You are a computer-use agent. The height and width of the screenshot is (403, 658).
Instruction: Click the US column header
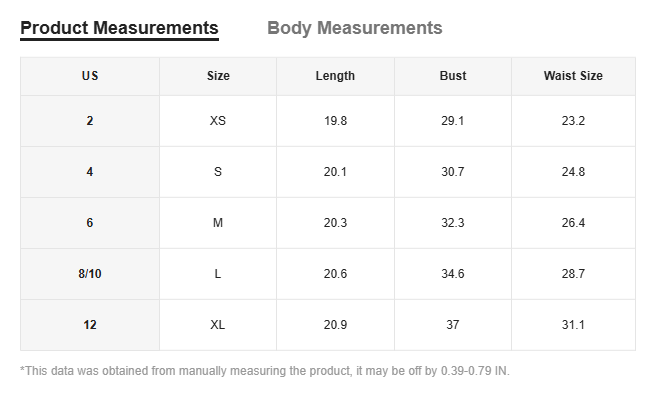point(90,76)
